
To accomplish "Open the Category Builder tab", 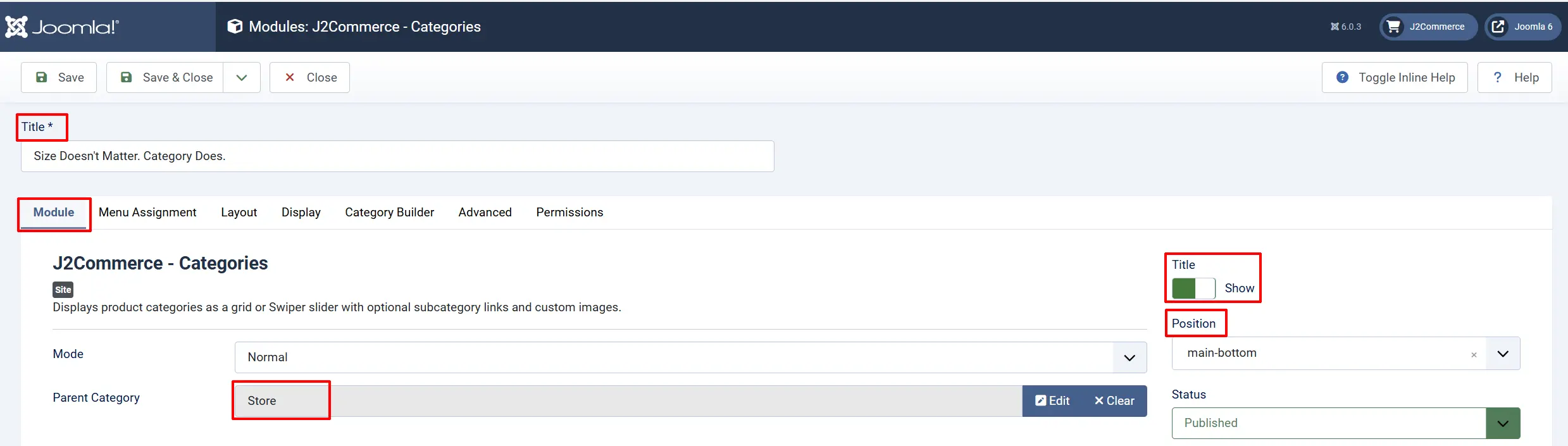I will click(x=390, y=213).
